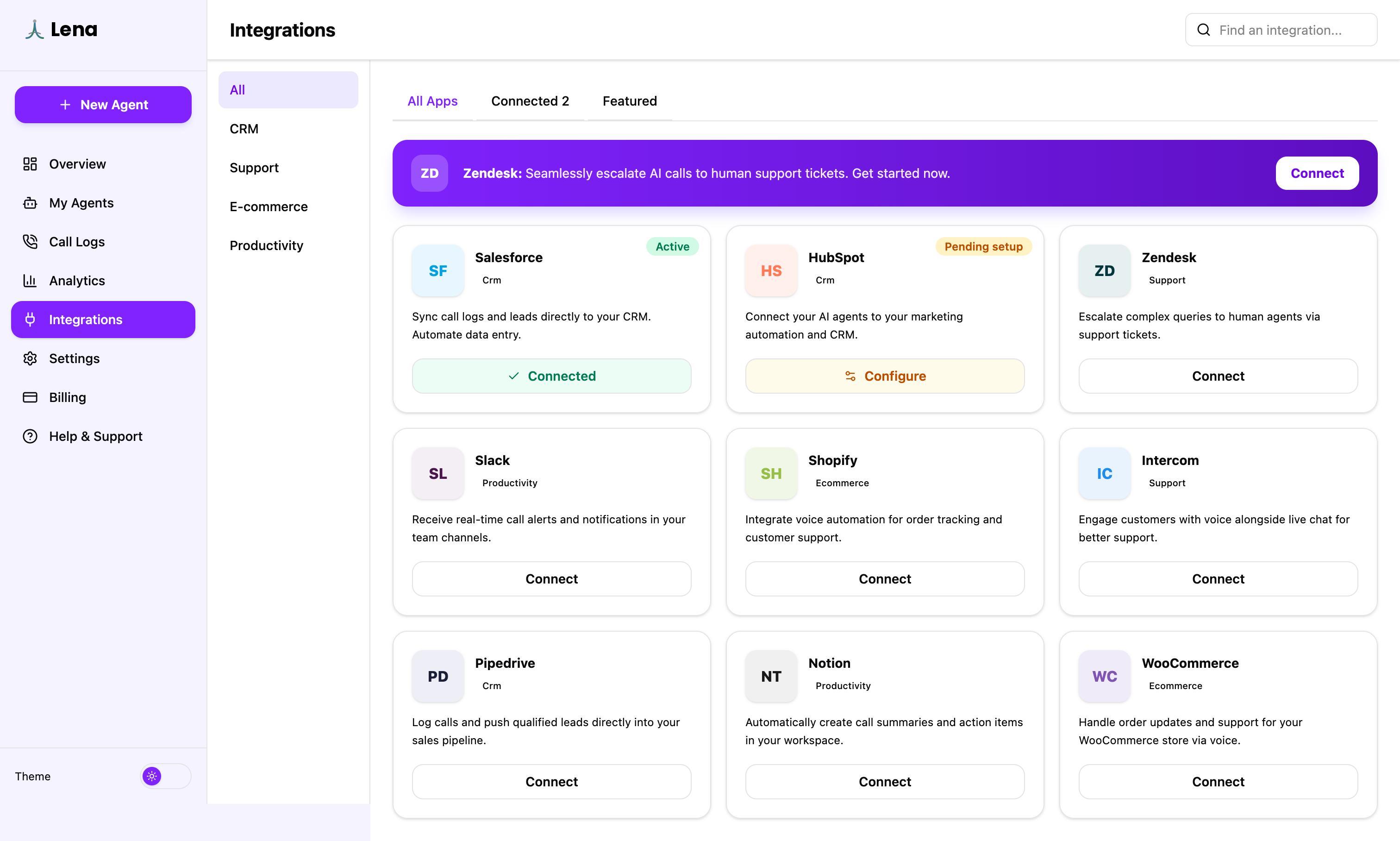Connect the Notion integration

click(x=884, y=782)
